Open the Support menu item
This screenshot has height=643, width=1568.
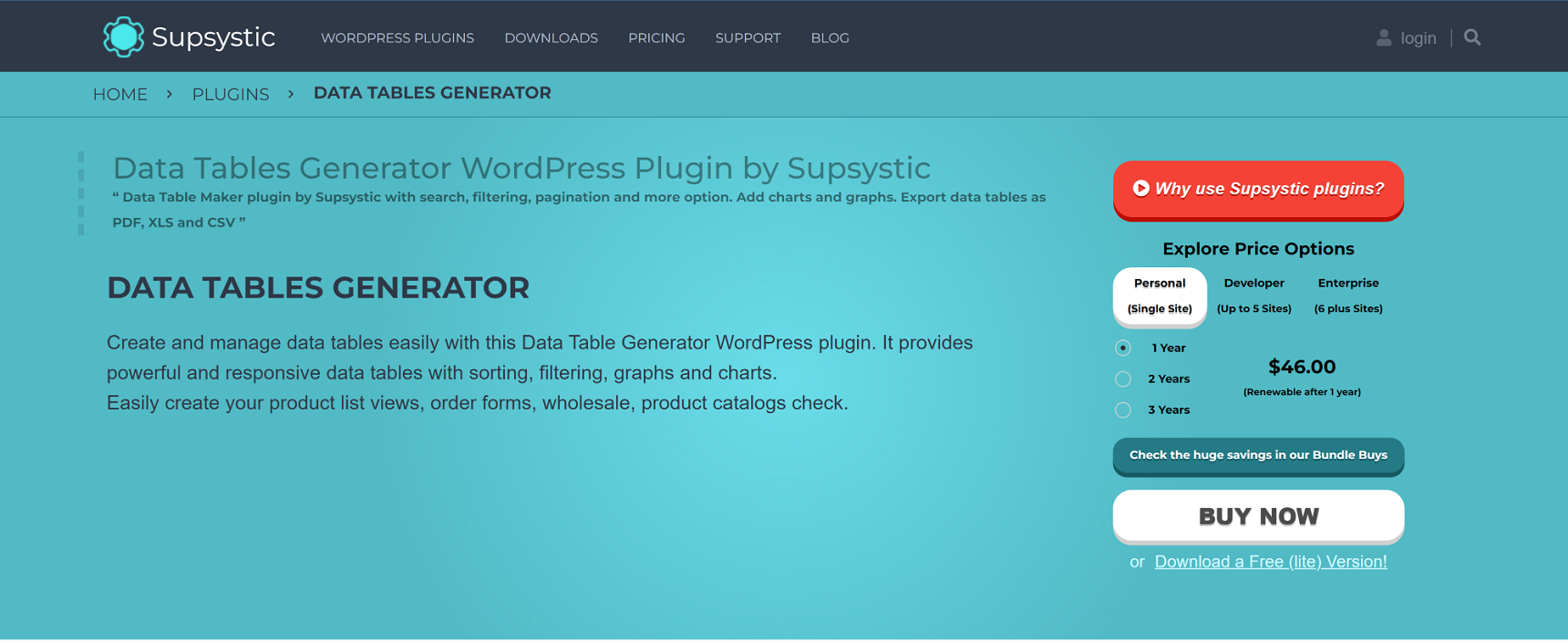(x=748, y=37)
